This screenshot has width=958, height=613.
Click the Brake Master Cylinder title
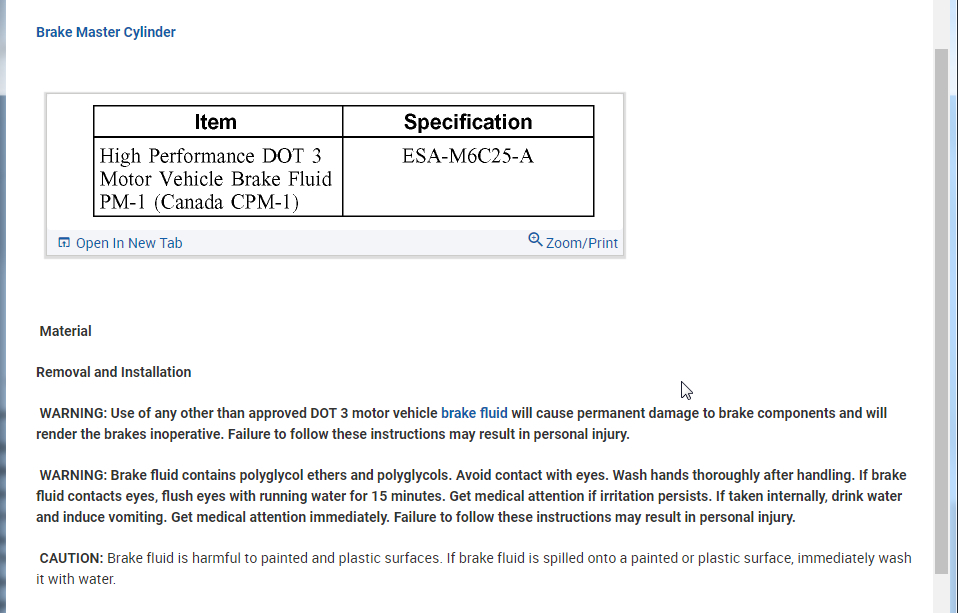point(106,32)
